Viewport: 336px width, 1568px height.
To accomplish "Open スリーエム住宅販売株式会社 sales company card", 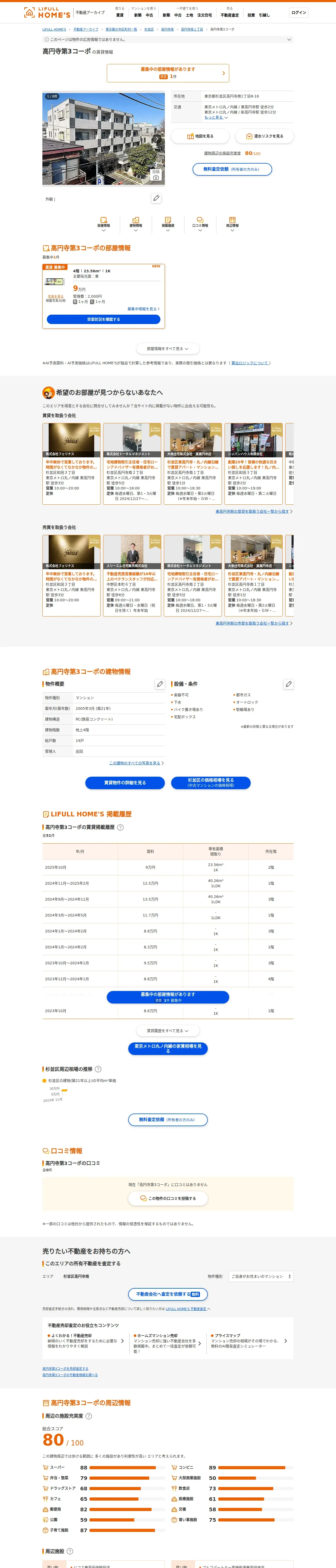I will 132,576.
